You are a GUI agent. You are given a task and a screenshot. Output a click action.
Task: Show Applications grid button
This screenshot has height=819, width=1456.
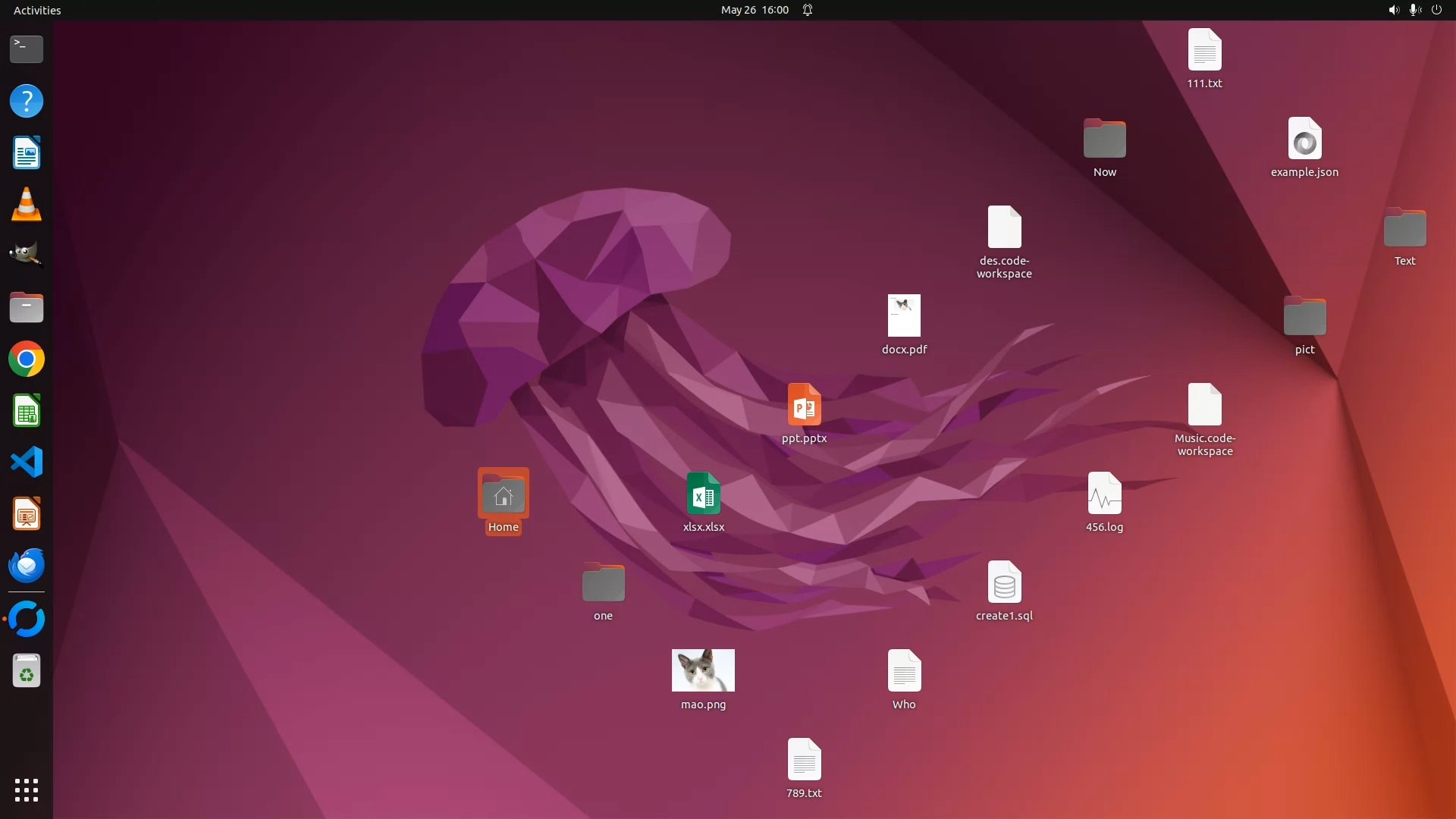[x=27, y=789]
